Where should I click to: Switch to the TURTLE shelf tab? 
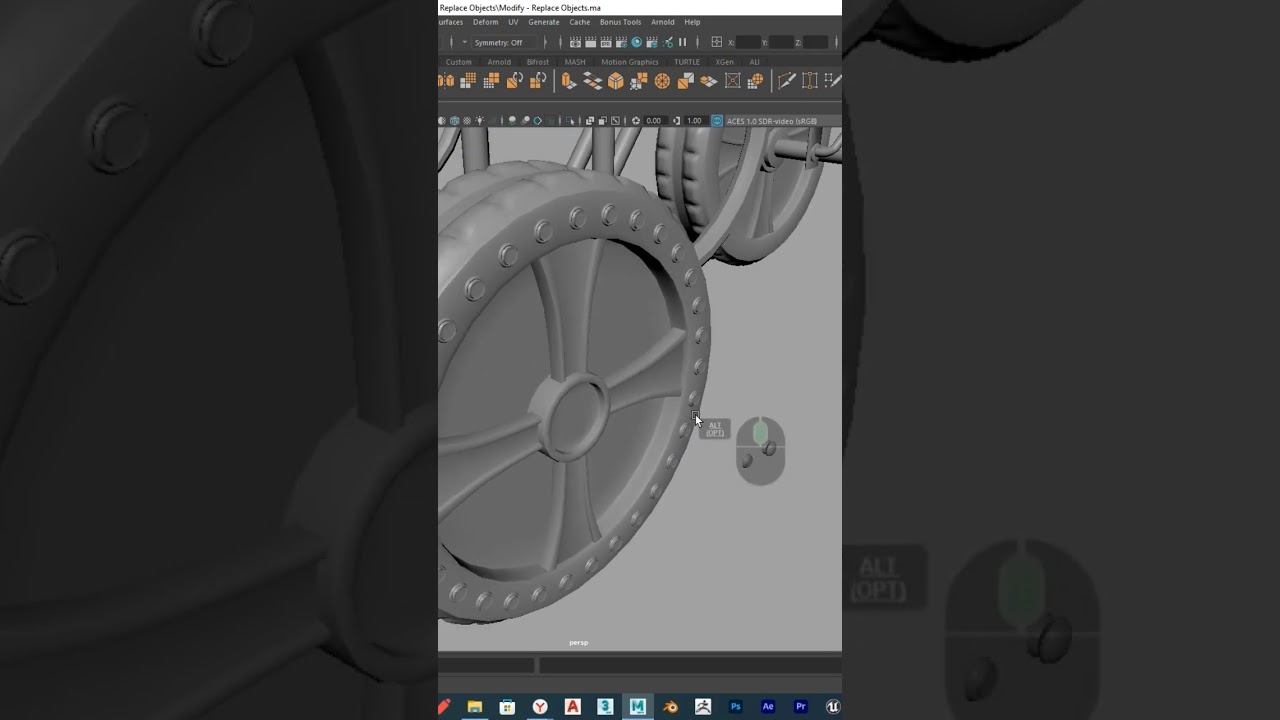(687, 62)
